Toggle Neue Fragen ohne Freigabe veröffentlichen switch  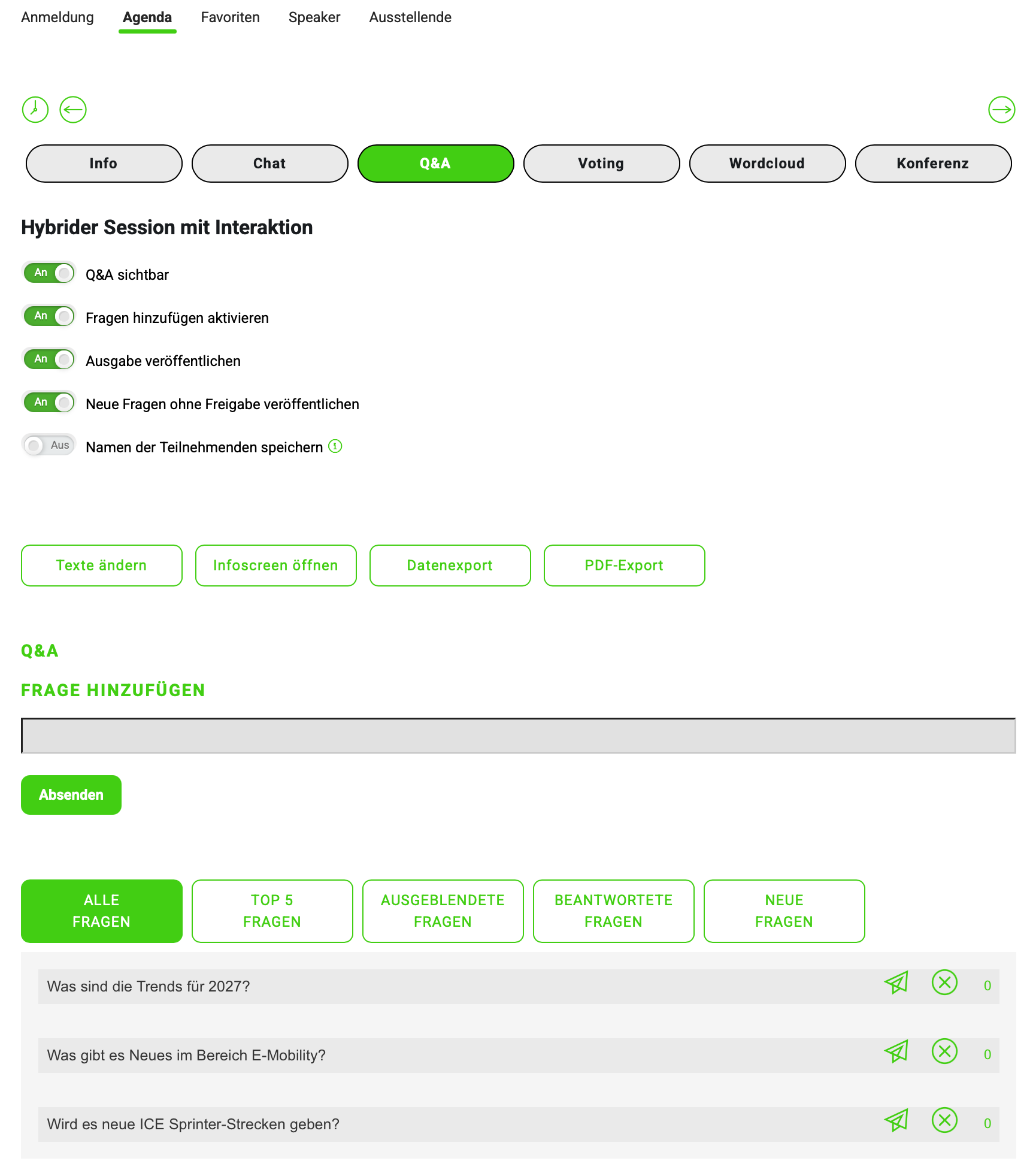click(49, 403)
